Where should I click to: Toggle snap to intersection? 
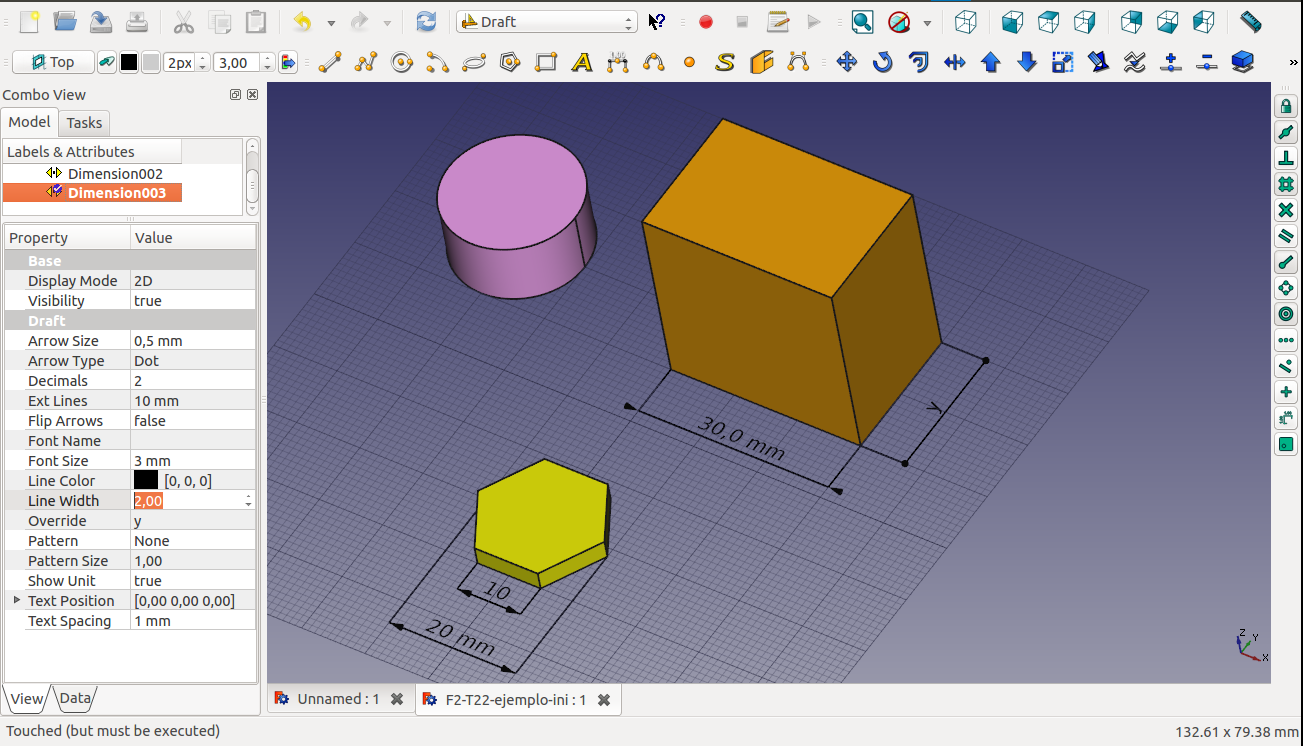[1286, 210]
